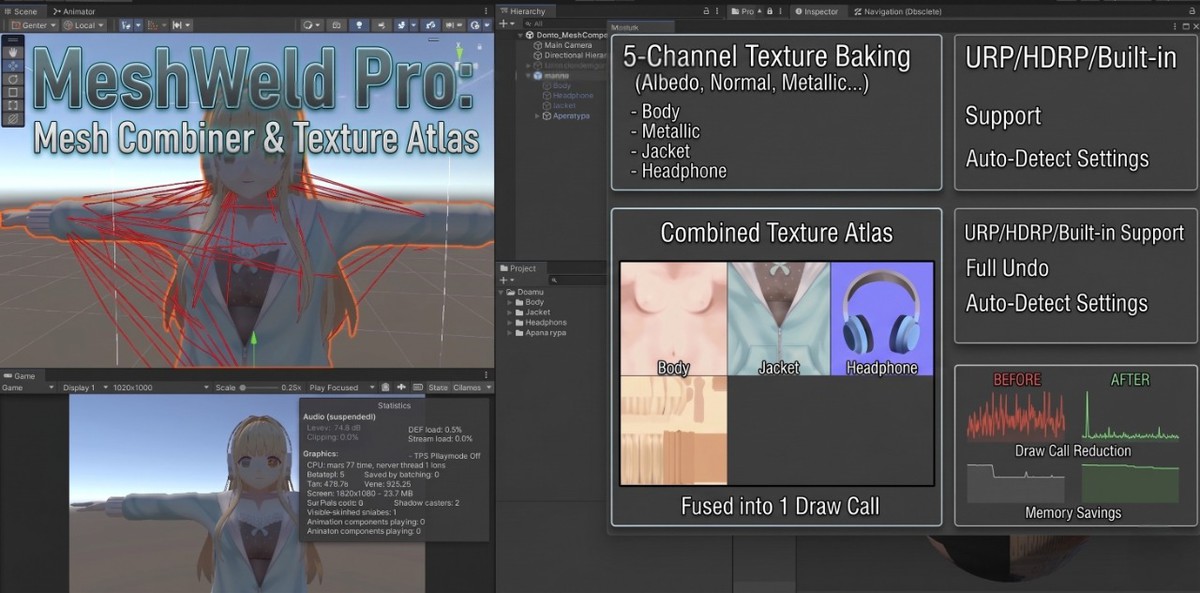Image resolution: width=1200 pixels, height=593 pixels.
Task: Open the Scene draw mode shading dropdown
Action: [312, 25]
